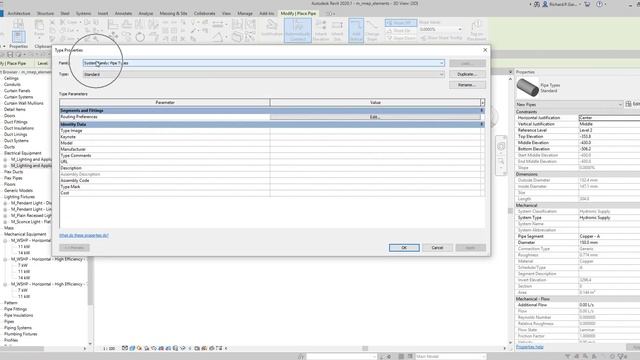Select the Slope Up option
This screenshot has width=640, height=360.
pyautogui.click(x=401, y=31)
